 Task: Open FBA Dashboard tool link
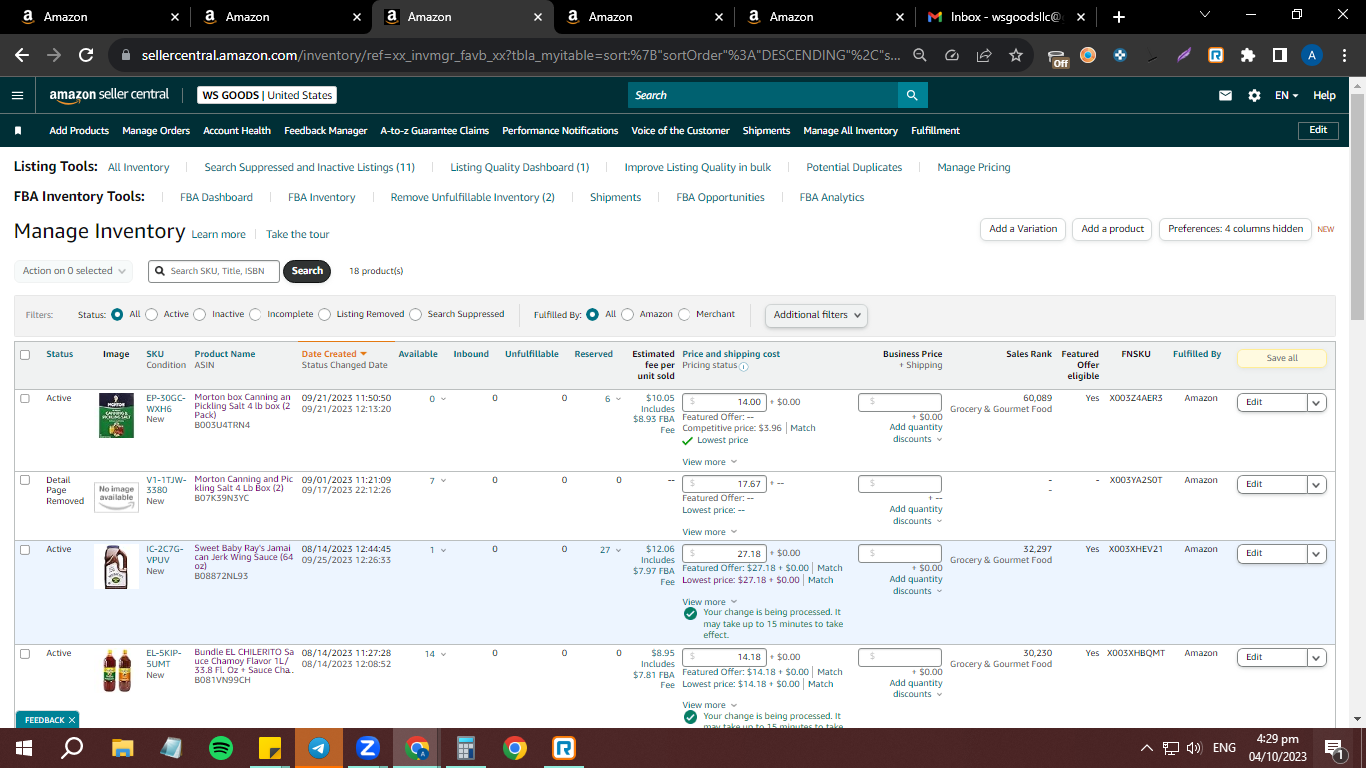click(216, 197)
